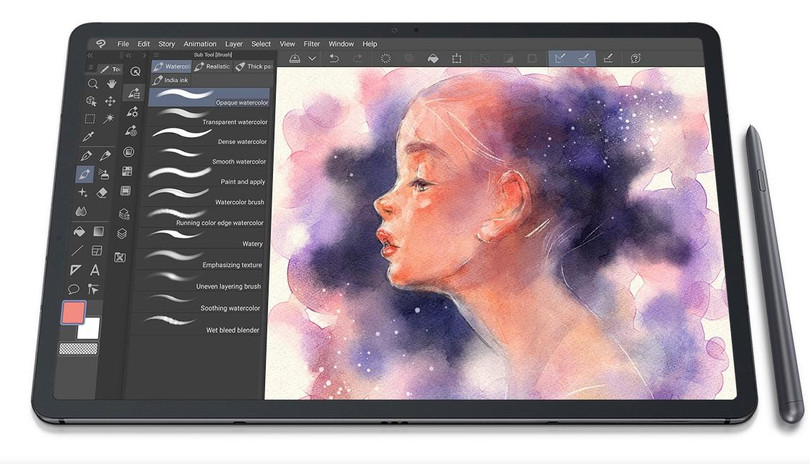Viewport: 810px width, 464px height.
Task: Select the Airbrush tool
Action: tap(104, 175)
